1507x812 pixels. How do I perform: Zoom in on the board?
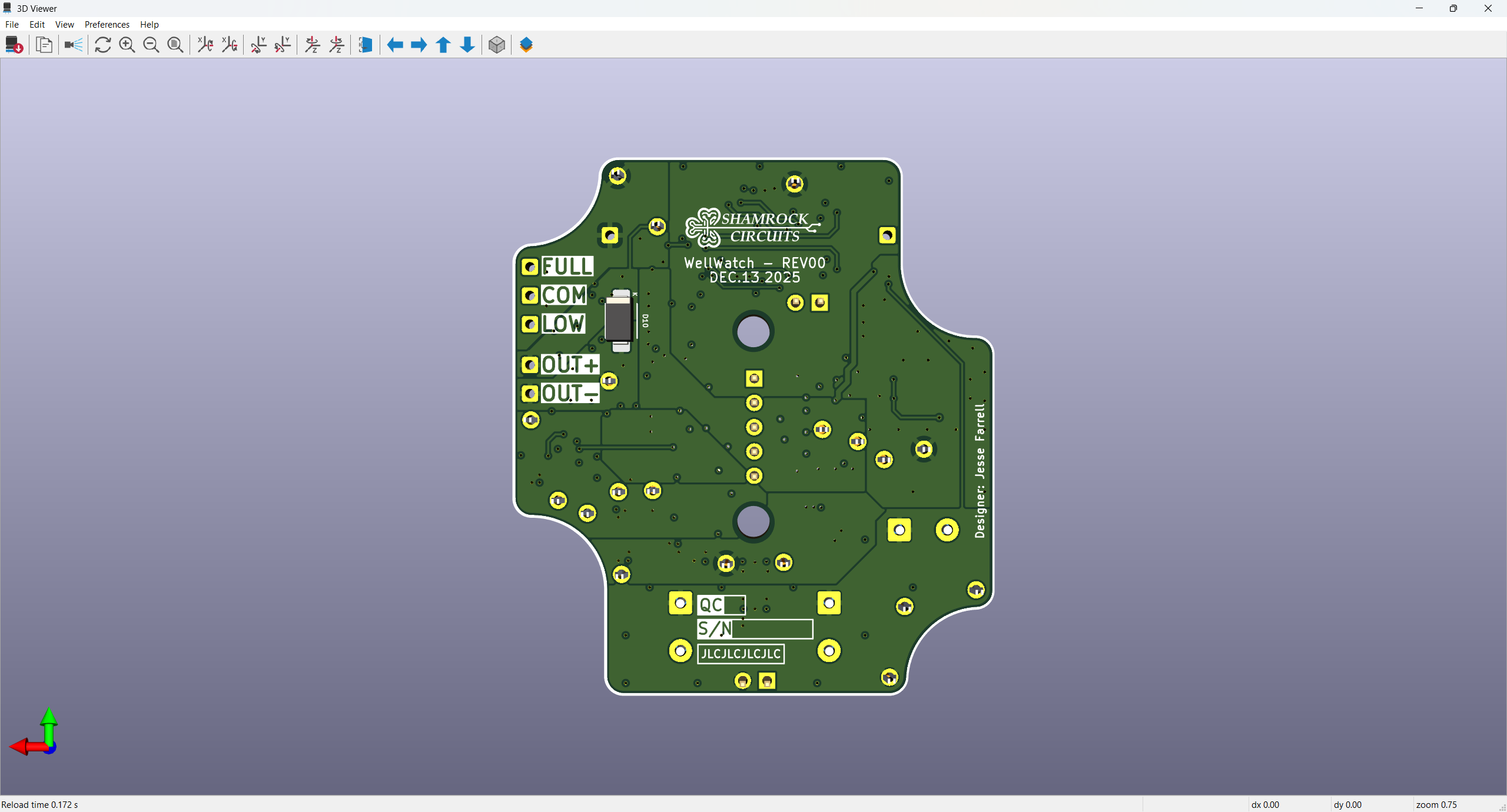point(127,45)
